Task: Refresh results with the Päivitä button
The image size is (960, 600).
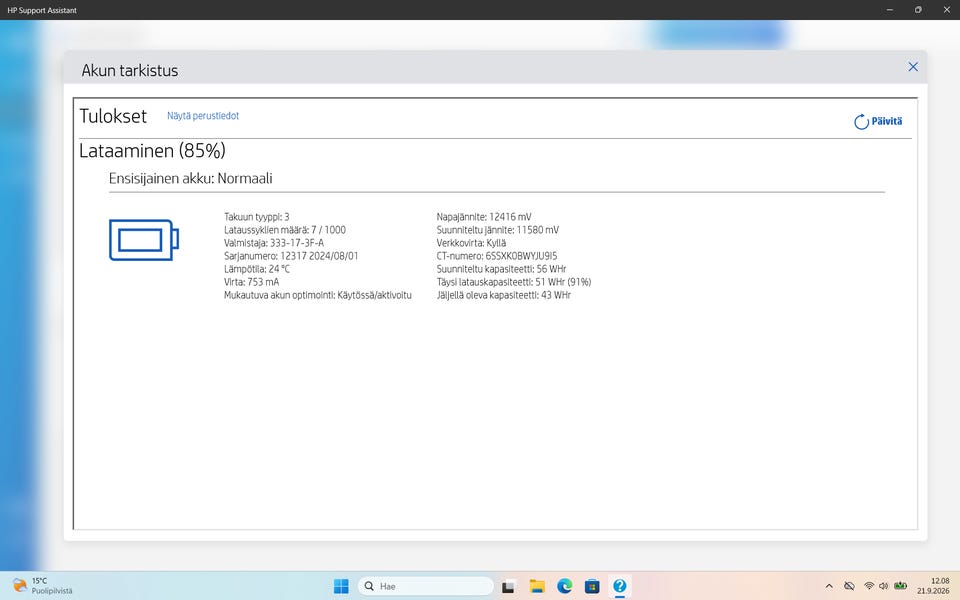Action: click(878, 121)
